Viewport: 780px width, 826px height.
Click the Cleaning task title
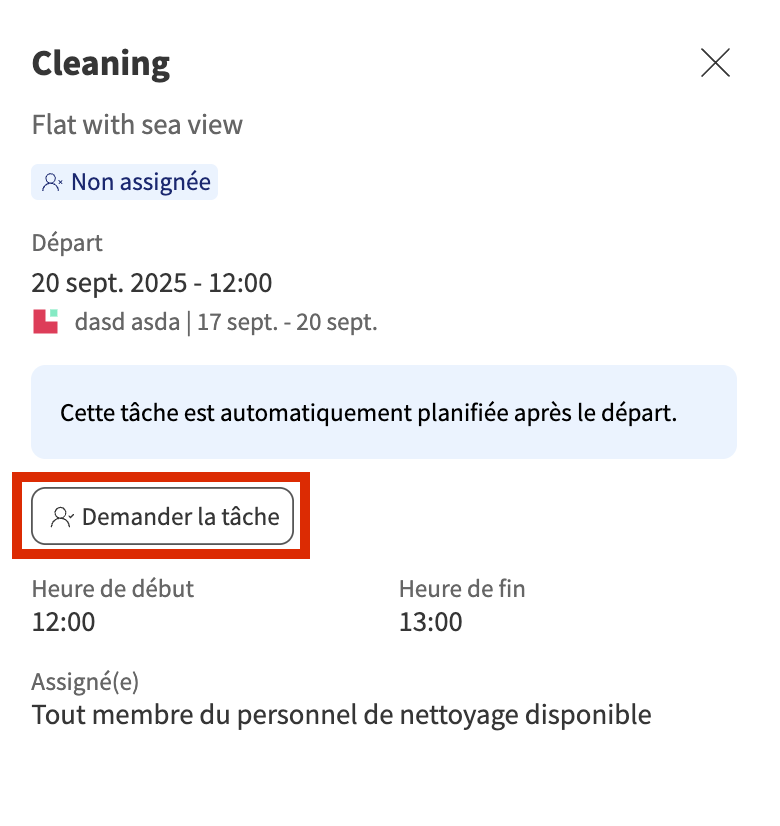pos(101,64)
